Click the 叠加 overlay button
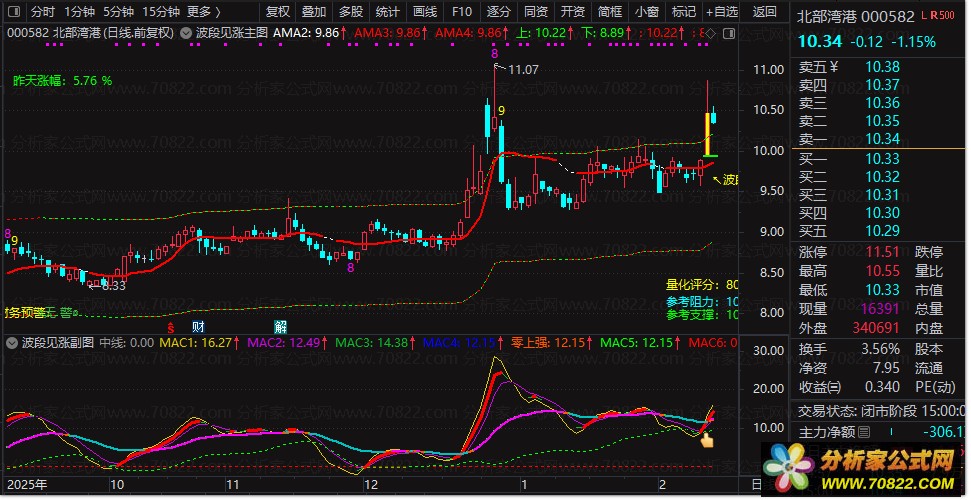 coord(314,12)
